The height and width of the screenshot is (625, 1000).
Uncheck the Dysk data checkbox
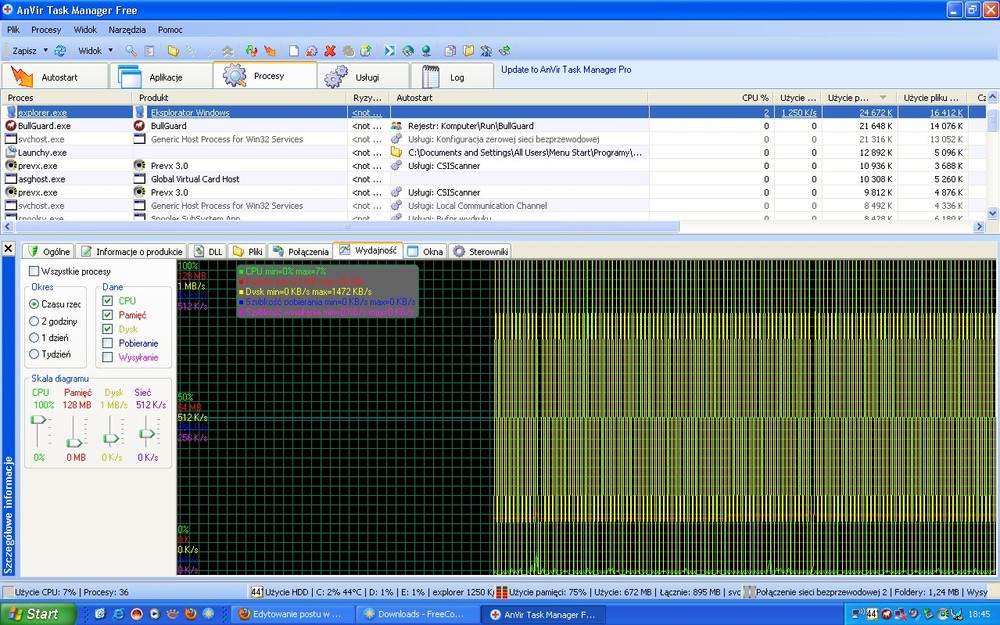(x=107, y=329)
